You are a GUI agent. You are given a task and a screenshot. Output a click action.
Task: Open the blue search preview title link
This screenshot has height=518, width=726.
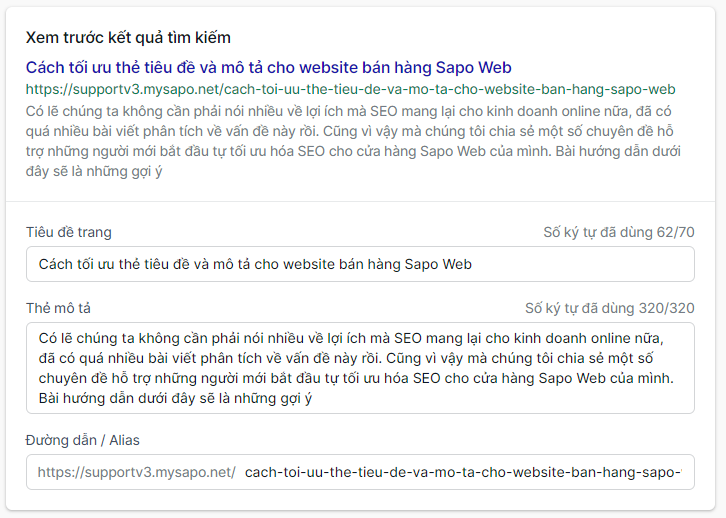click(x=269, y=68)
